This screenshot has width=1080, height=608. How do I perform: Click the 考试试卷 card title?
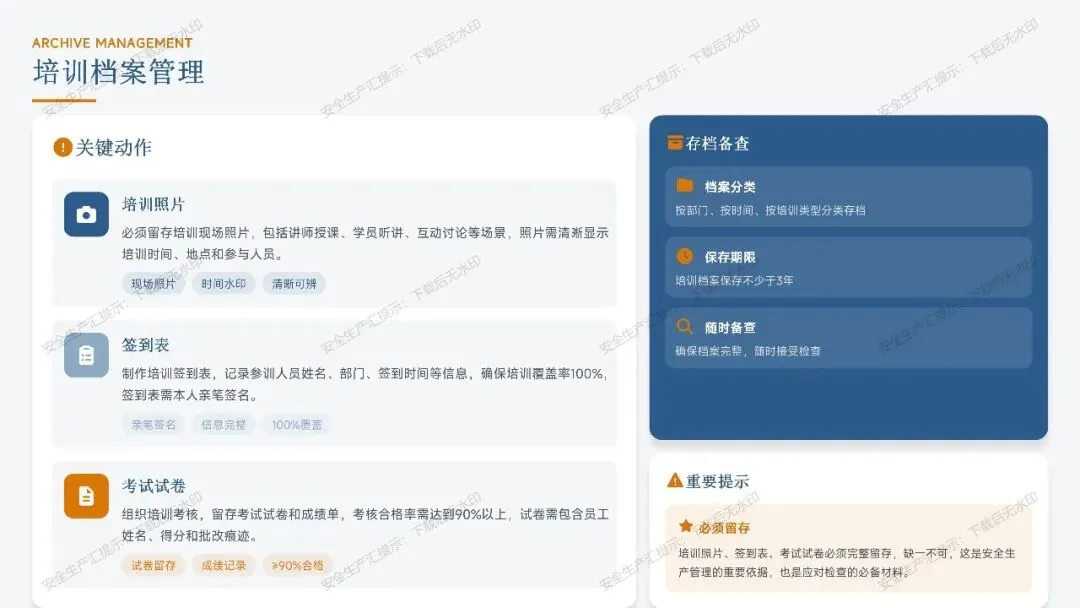tap(154, 485)
